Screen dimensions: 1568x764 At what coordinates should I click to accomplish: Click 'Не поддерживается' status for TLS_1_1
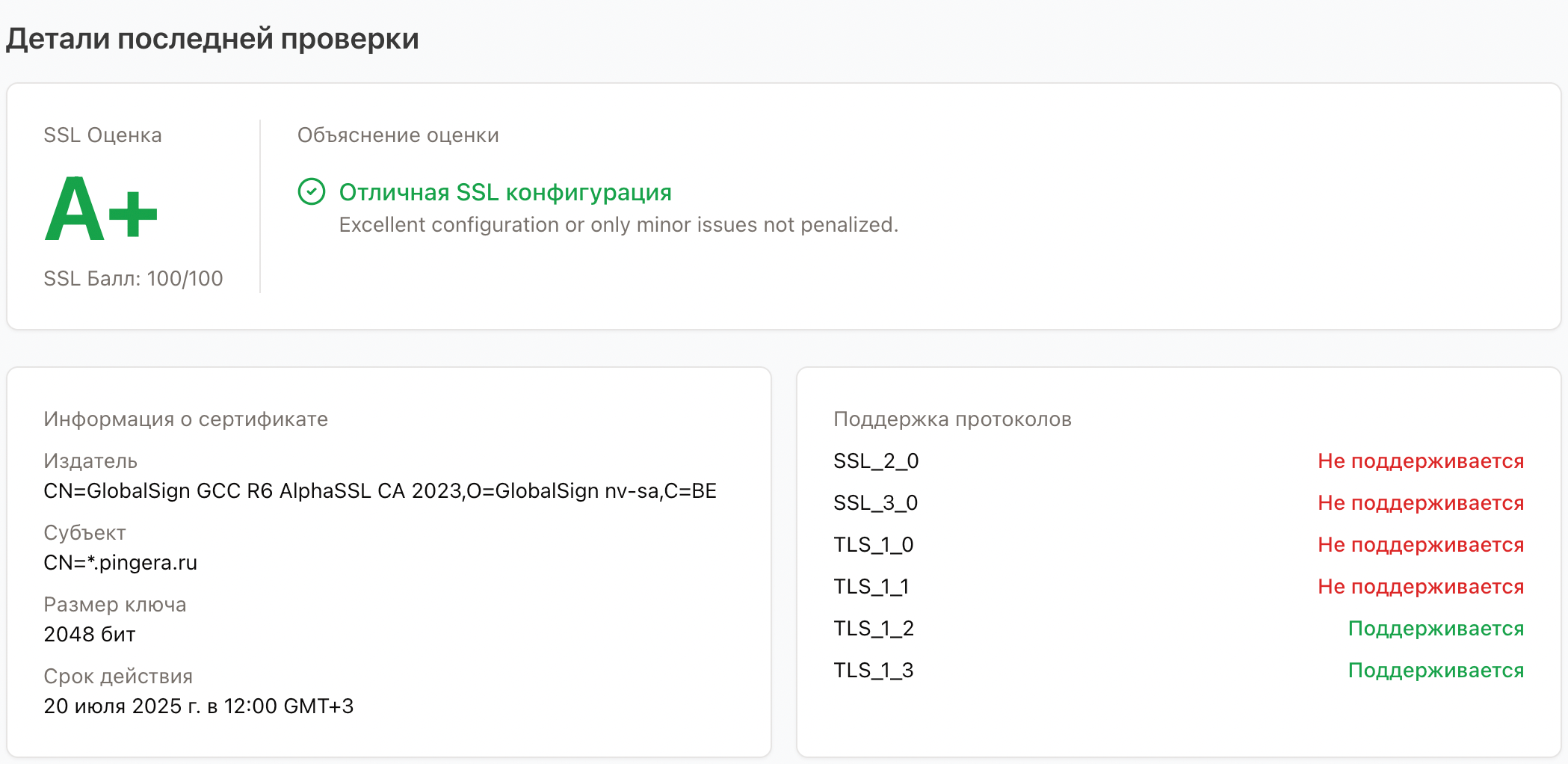pyautogui.click(x=1420, y=587)
